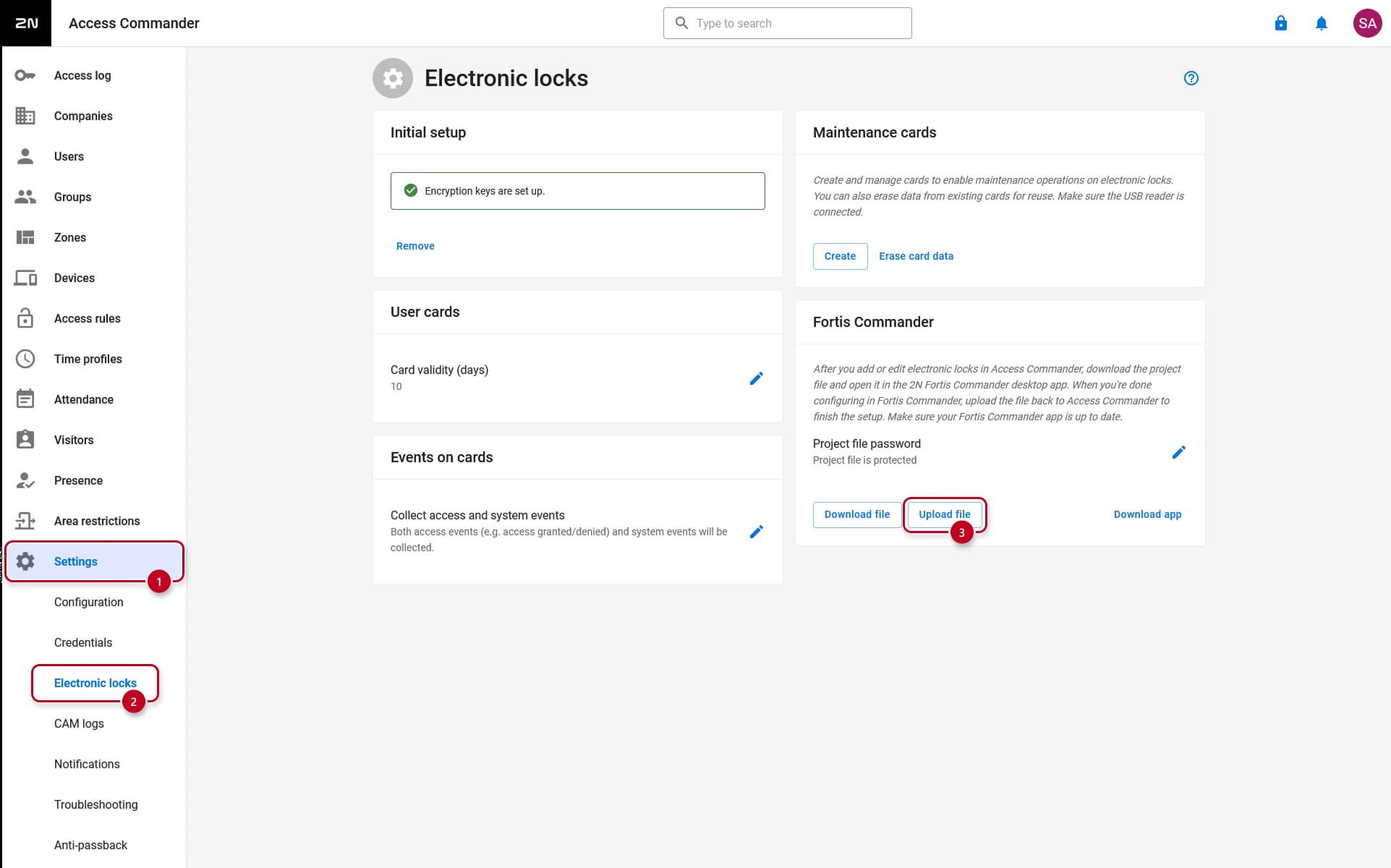Click Erase card data
Image resolution: width=1391 pixels, height=868 pixels.
pyautogui.click(x=916, y=256)
